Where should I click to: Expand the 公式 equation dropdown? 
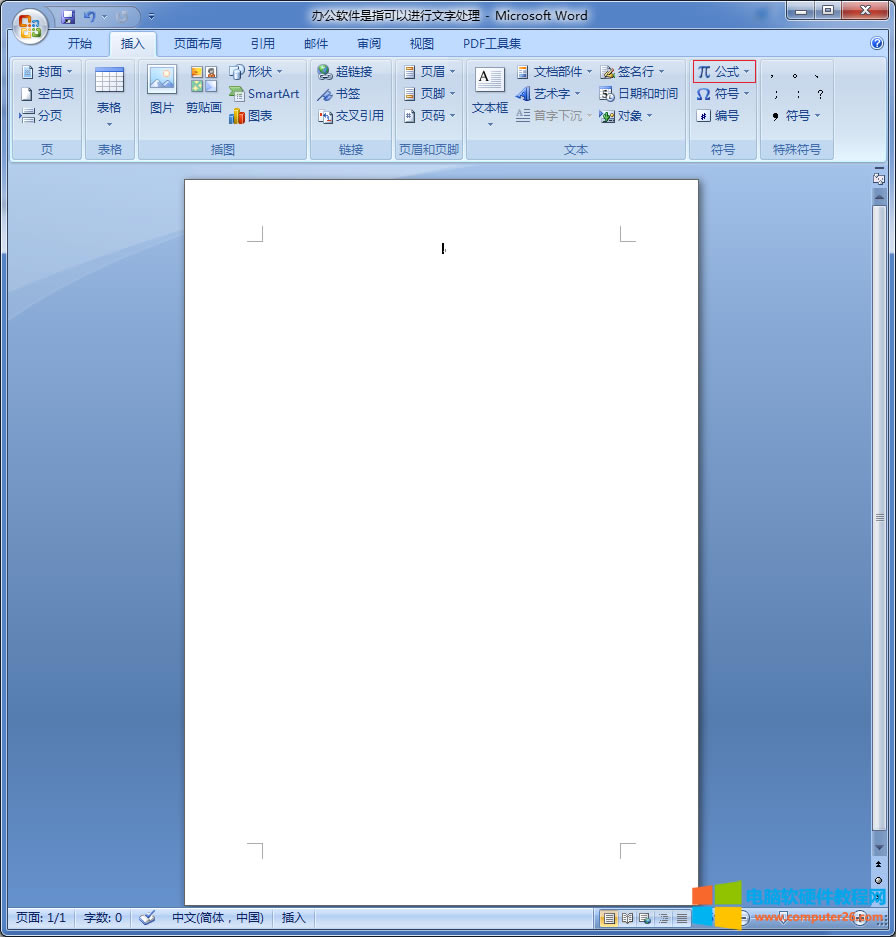[746, 72]
